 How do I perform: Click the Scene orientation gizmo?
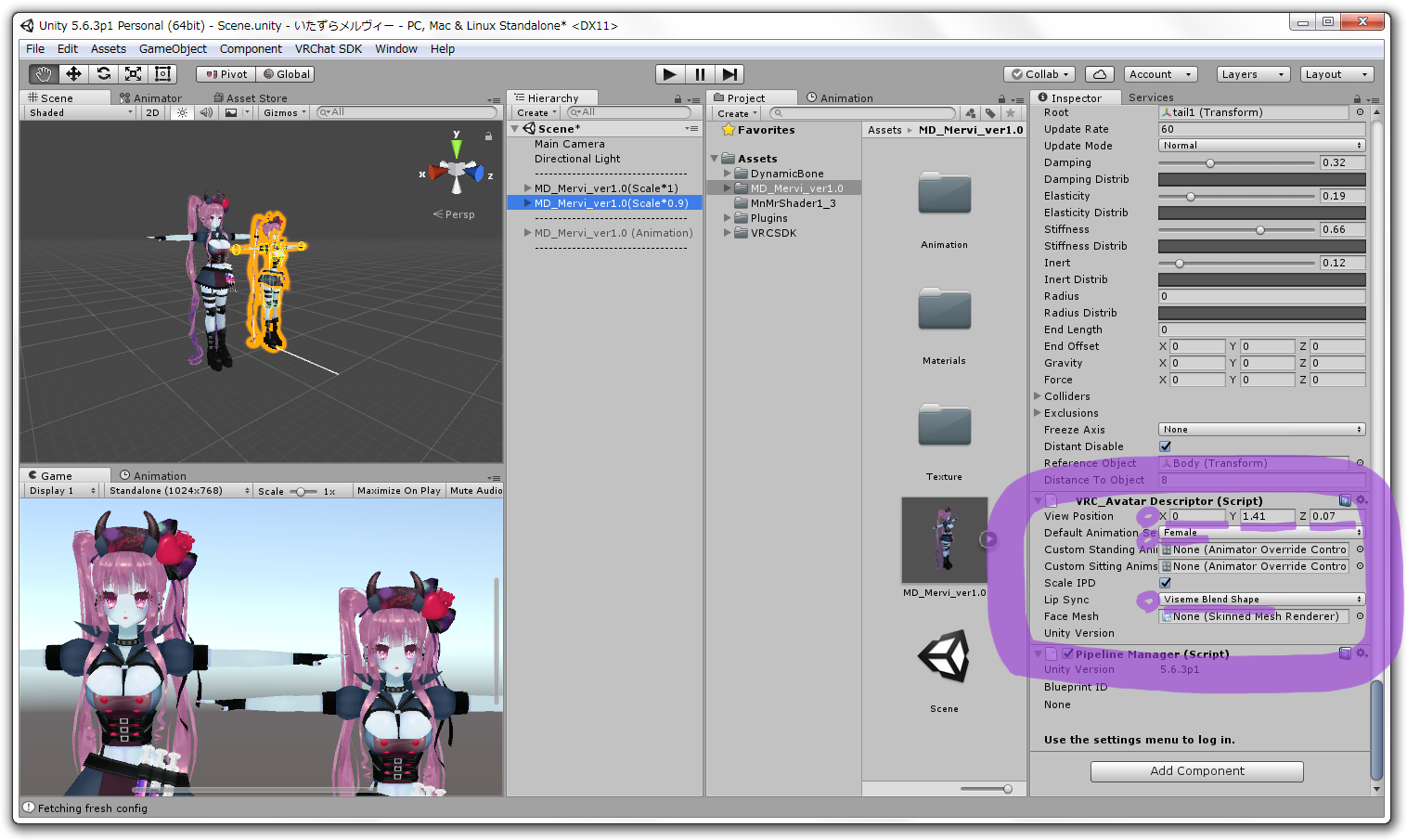click(x=456, y=171)
